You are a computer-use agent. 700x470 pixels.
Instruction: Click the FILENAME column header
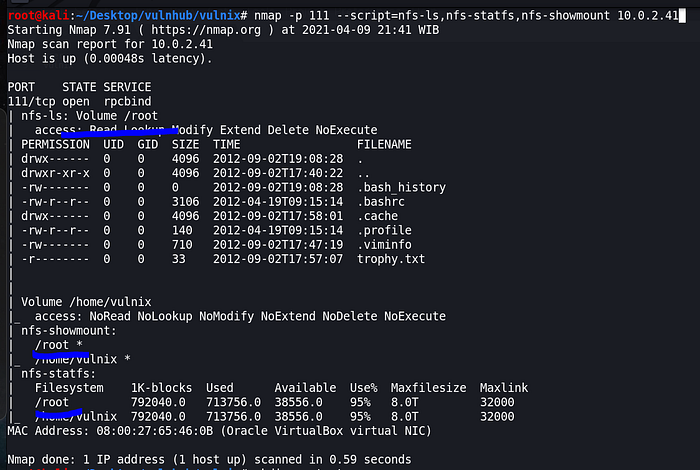pos(384,144)
